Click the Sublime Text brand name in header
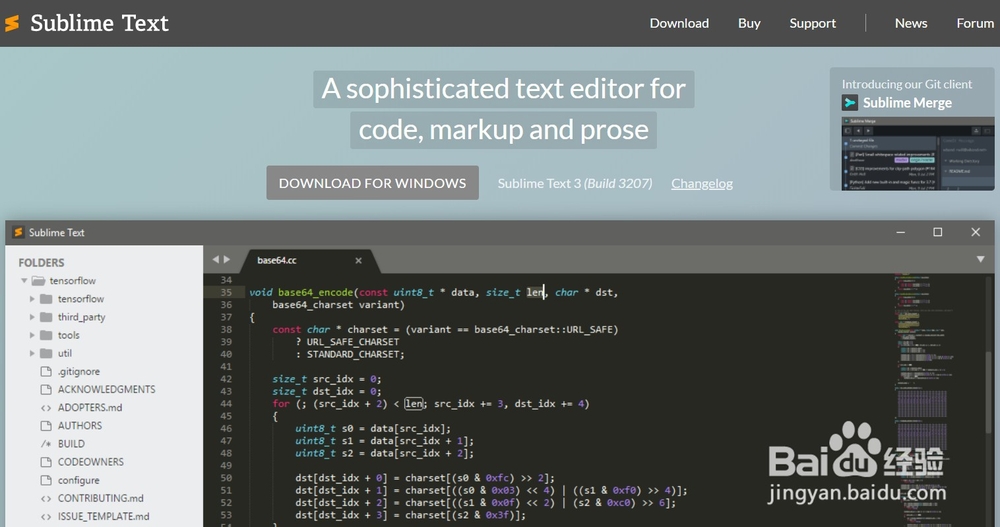 pos(99,23)
